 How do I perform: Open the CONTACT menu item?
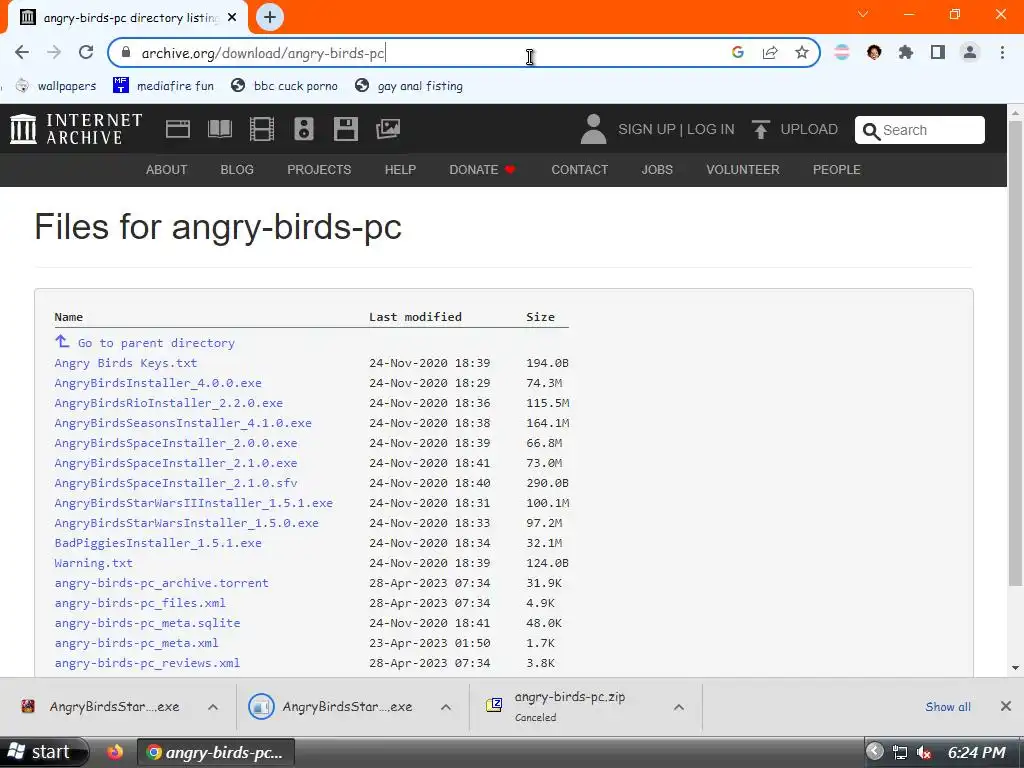[x=580, y=170]
